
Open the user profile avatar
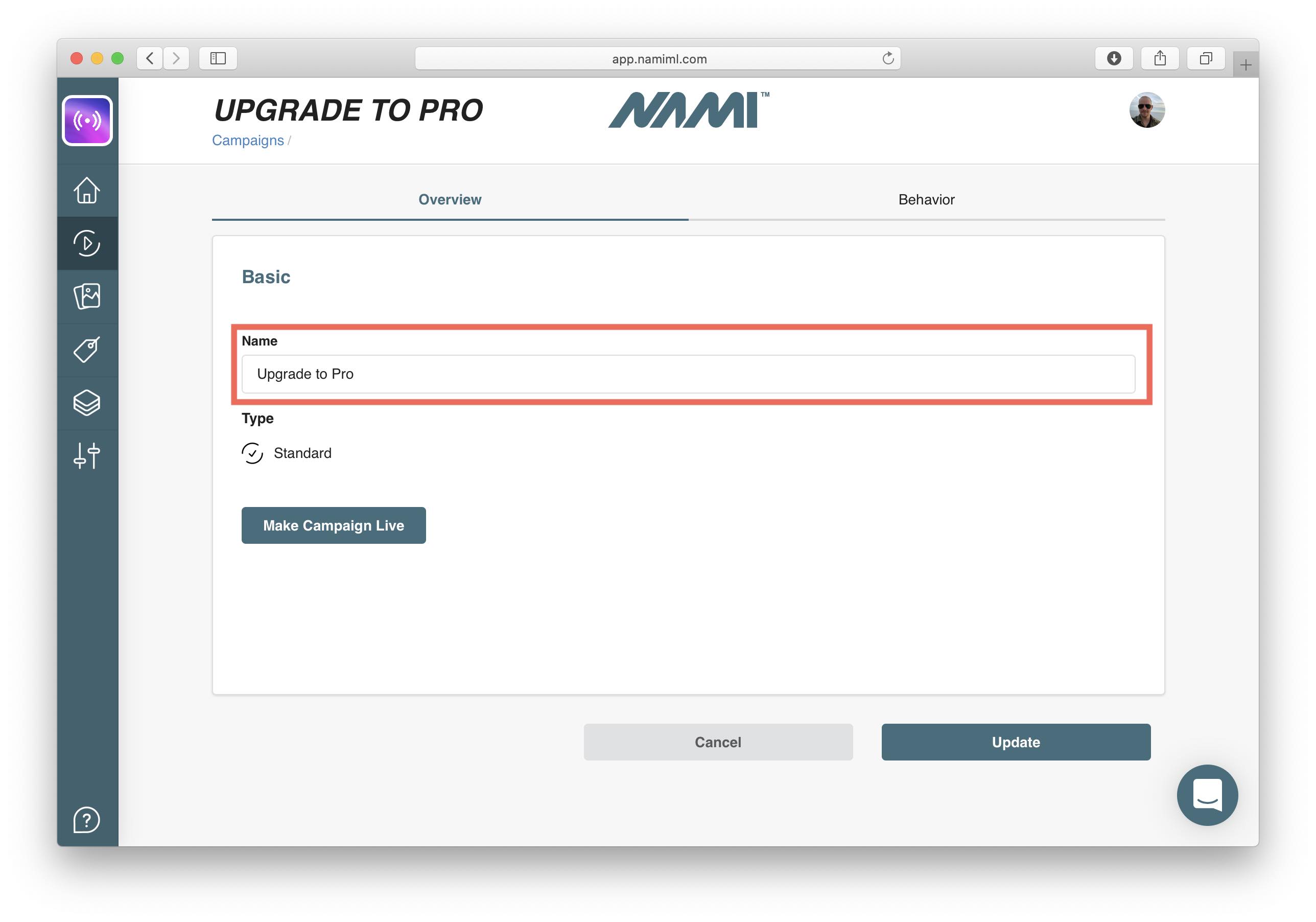(x=1146, y=110)
